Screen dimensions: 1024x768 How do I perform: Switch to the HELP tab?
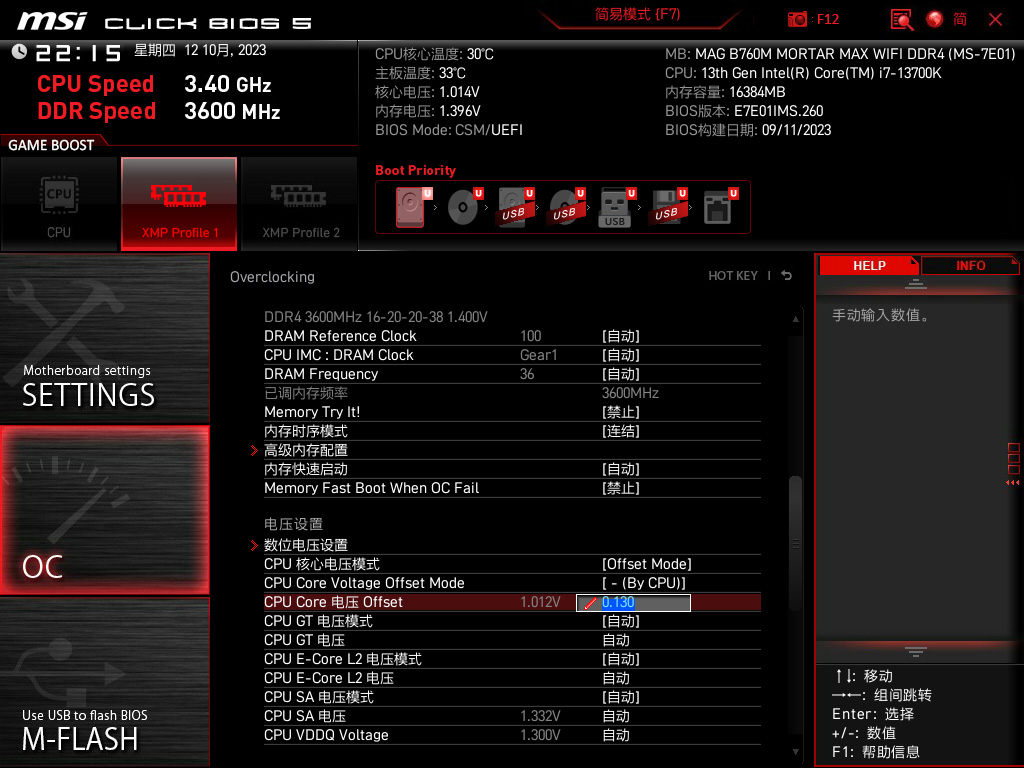click(x=869, y=266)
